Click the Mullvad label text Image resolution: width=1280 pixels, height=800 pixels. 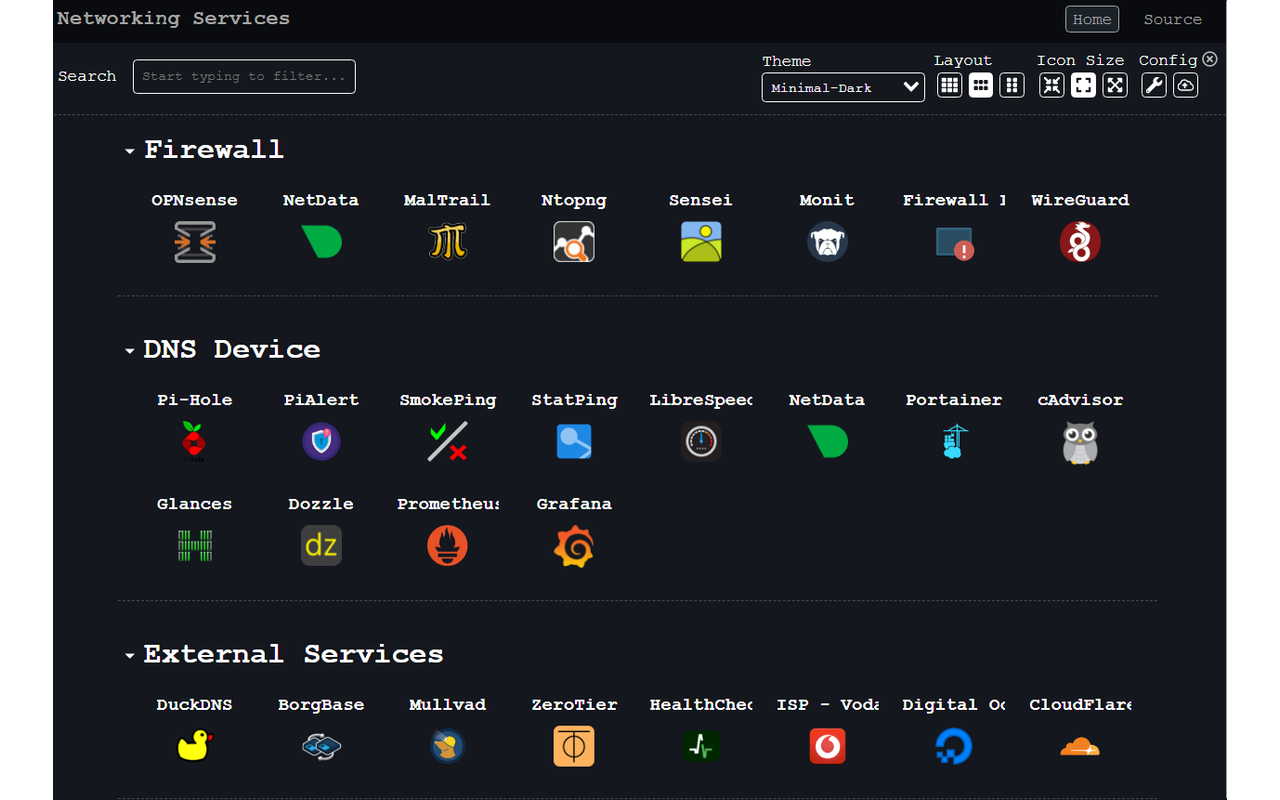pyautogui.click(x=447, y=705)
